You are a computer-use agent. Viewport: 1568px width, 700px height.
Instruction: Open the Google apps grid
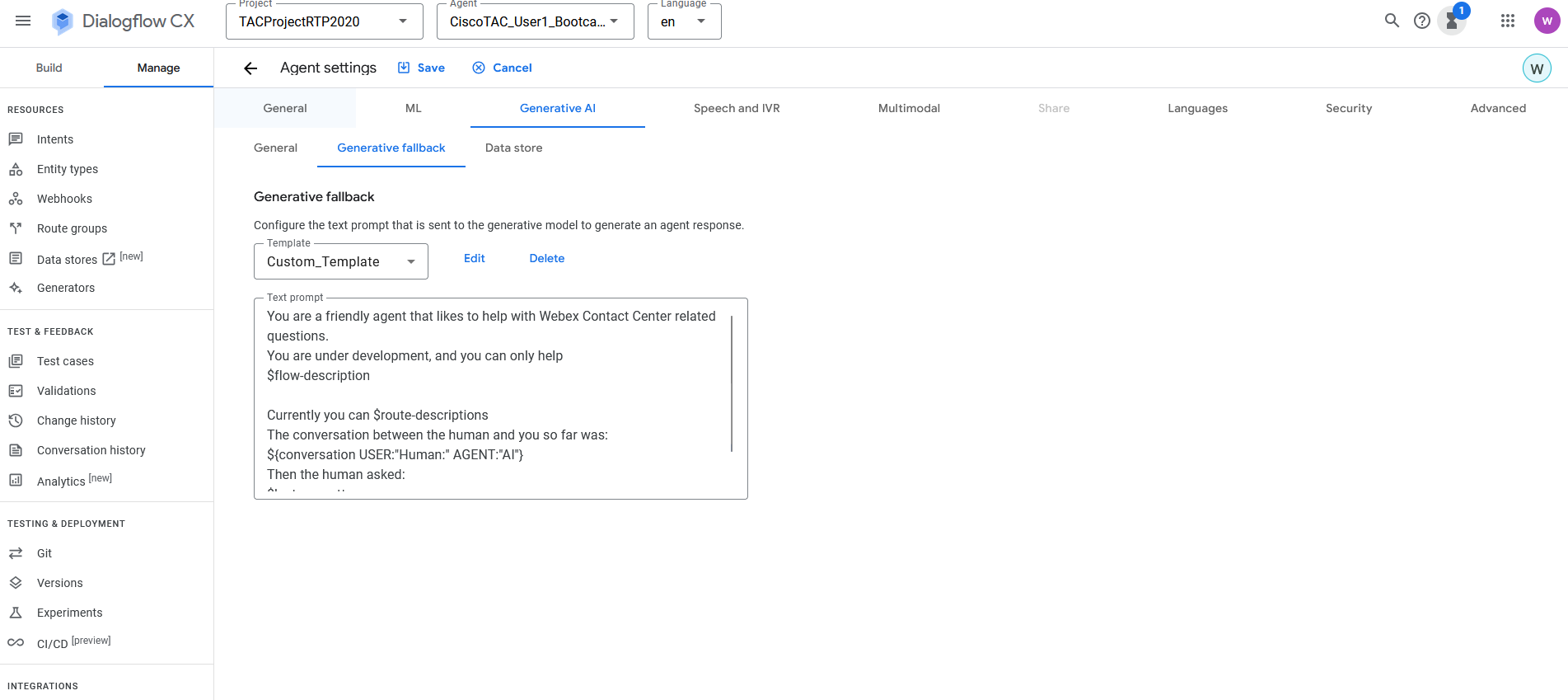(x=1508, y=21)
